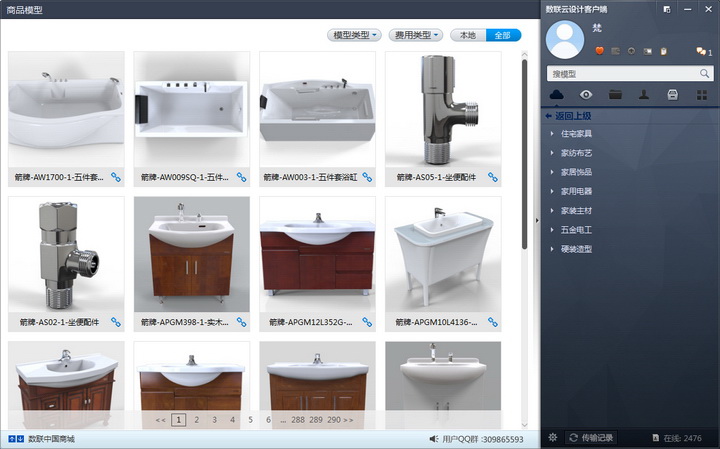
Task: Click link icon for 箭牌-AW1700-1 model
Action: point(116,177)
